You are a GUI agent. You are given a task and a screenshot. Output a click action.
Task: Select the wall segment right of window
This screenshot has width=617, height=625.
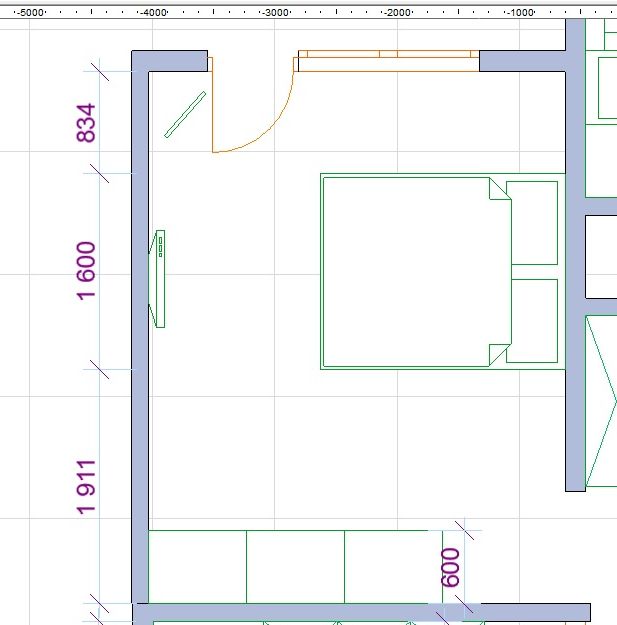tap(522, 61)
